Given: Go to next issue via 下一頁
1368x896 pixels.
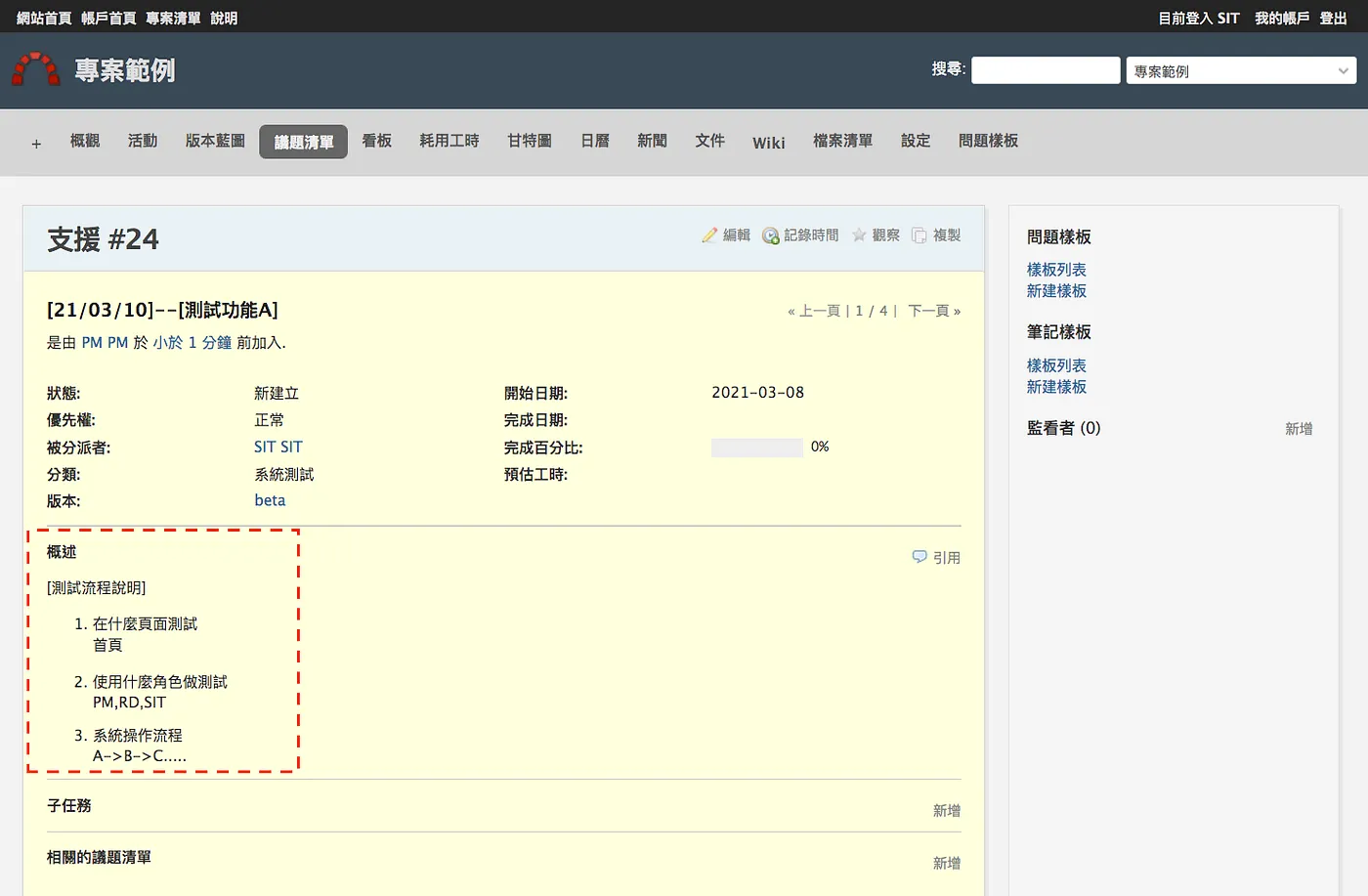Looking at the screenshot, I should pos(934,311).
